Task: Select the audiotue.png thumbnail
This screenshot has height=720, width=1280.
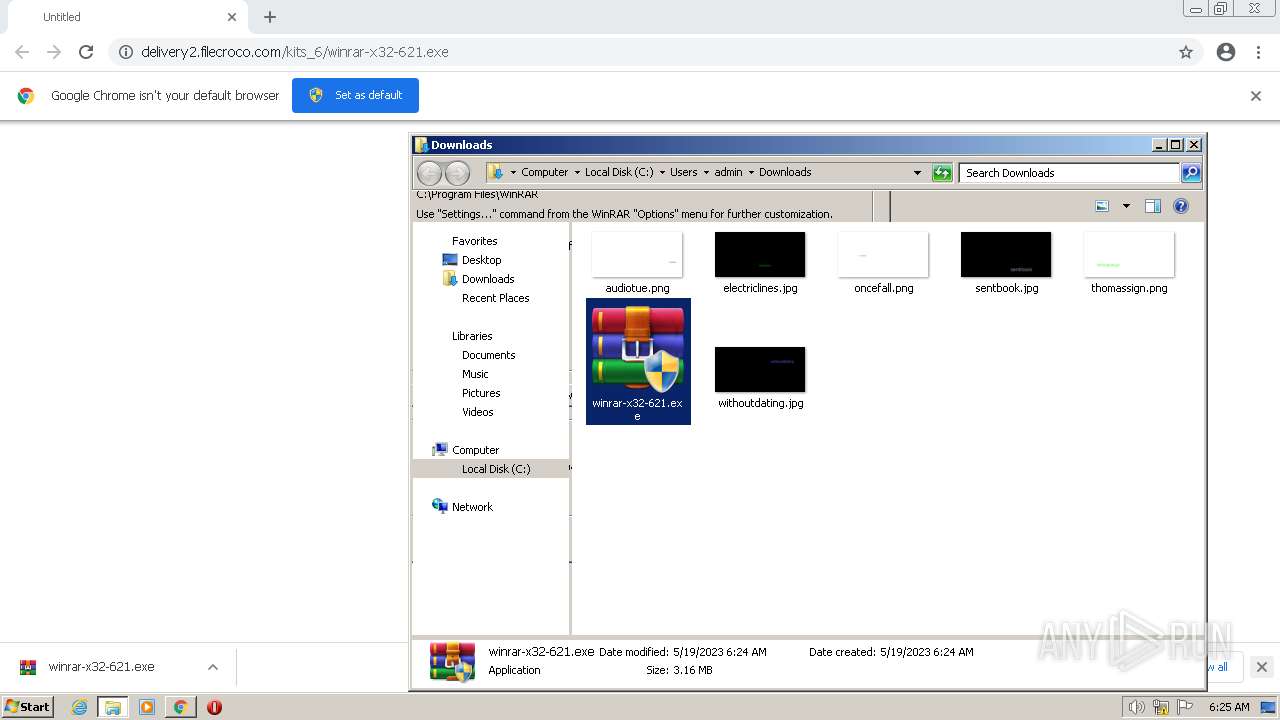Action: point(637,255)
